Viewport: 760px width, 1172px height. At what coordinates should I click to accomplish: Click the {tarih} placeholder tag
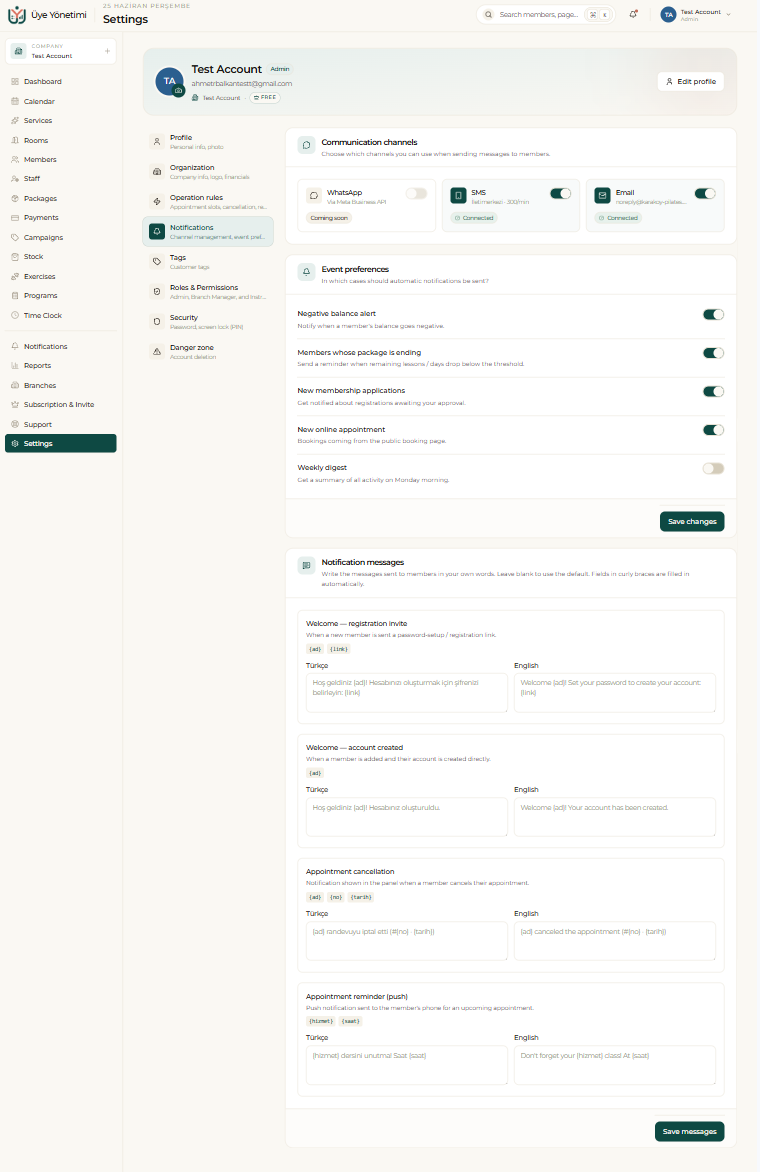point(361,897)
